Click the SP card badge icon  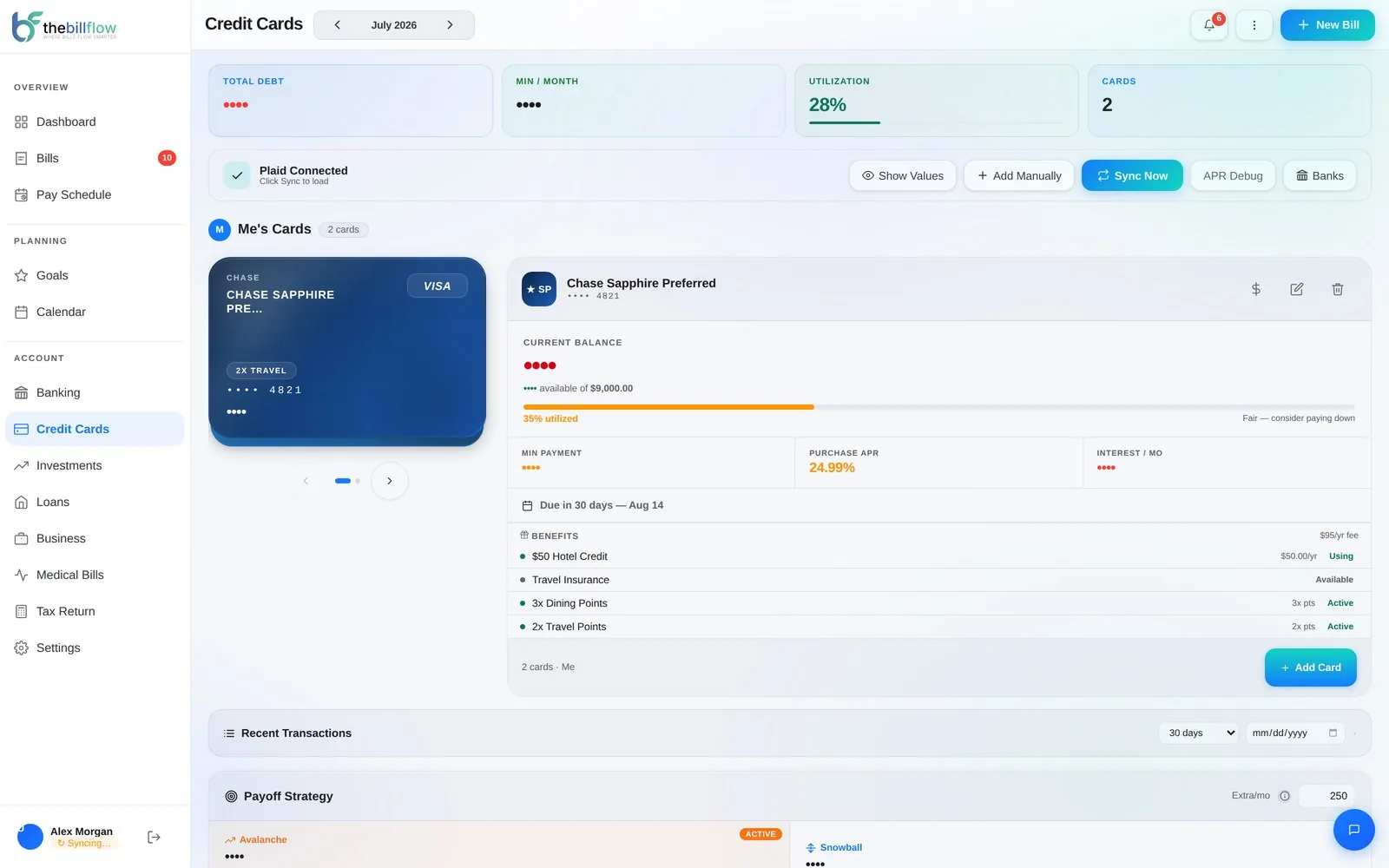coord(539,289)
